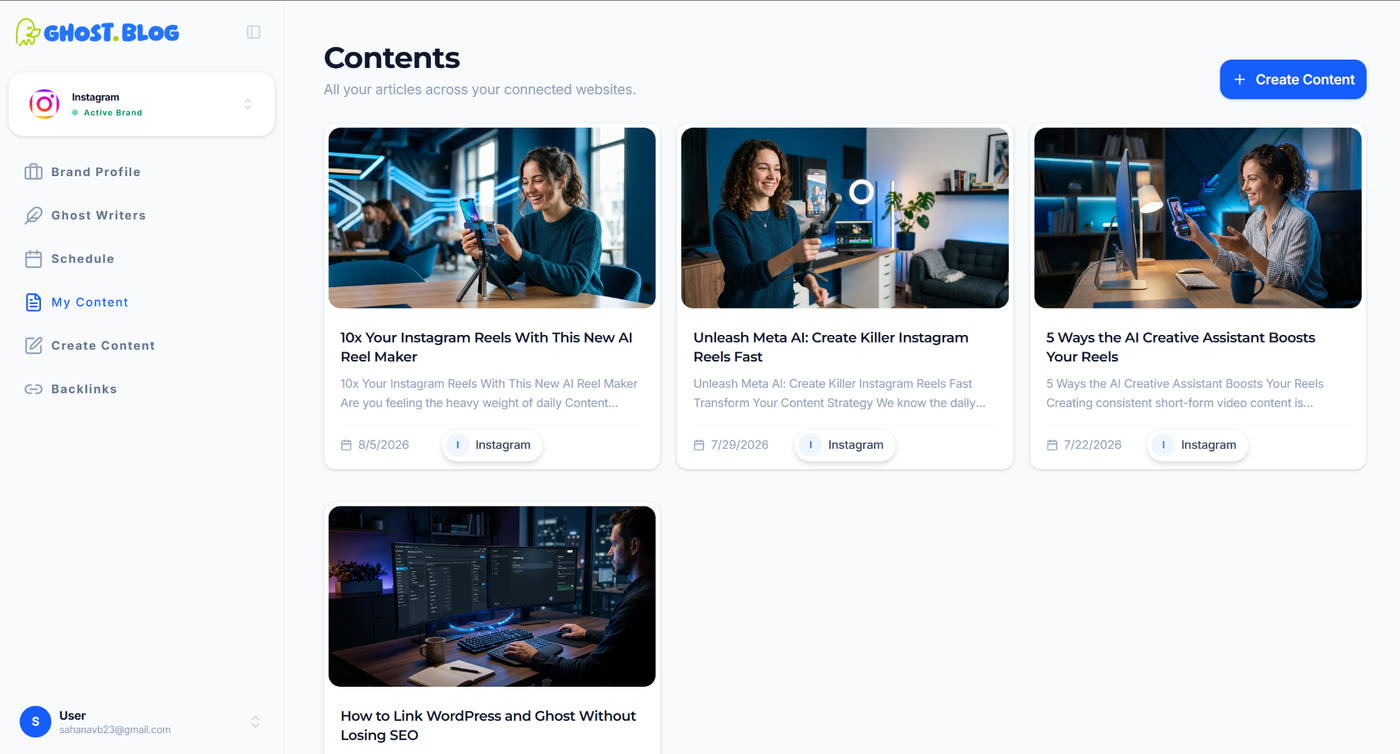Image resolution: width=1400 pixels, height=754 pixels.
Task: Click the date 7/29/2026
Action: [x=740, y=445]
